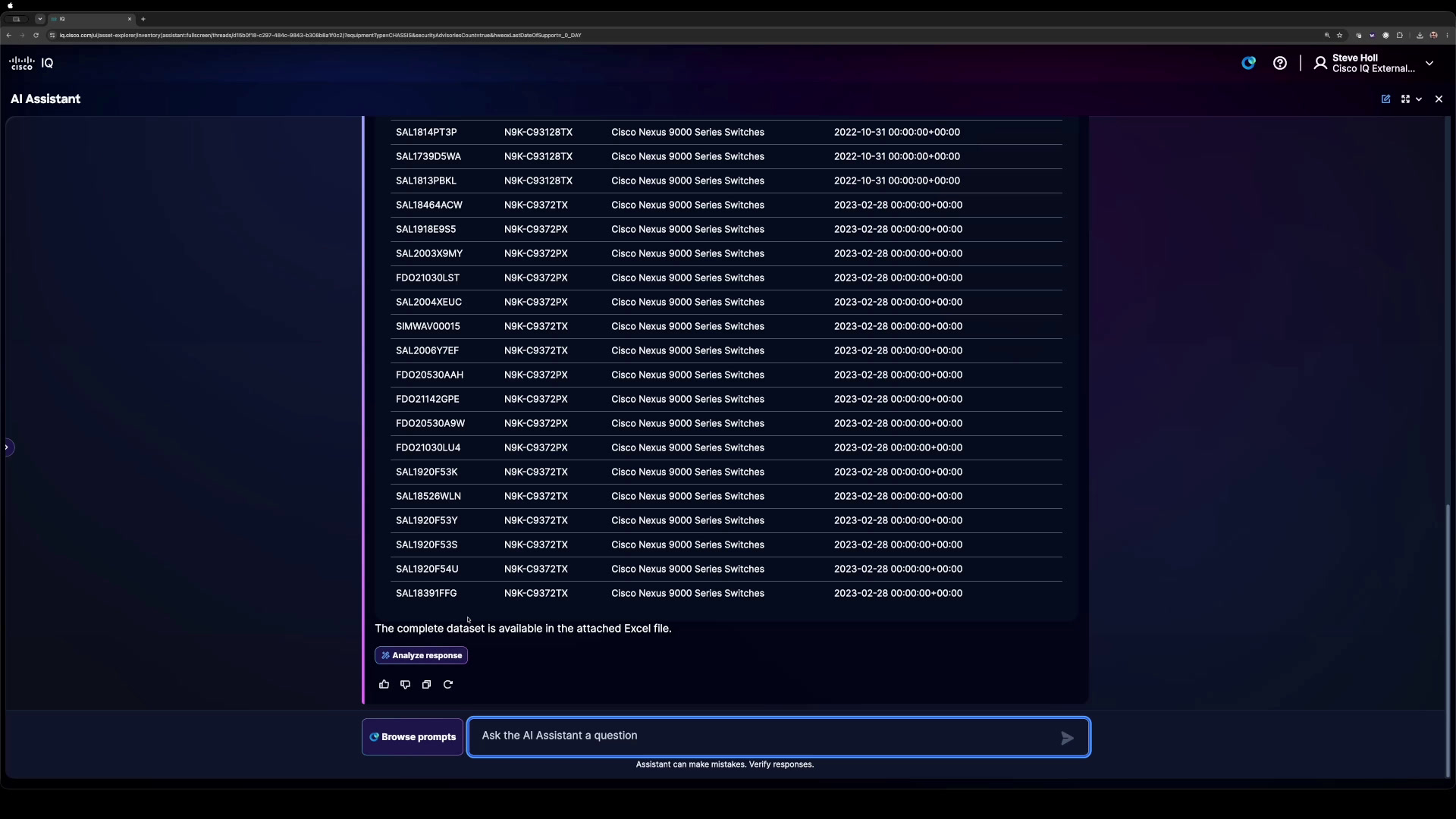The width and height of the screenshot is (1456, 819).
Task: Go back in the browser
Action: (8, 35)
